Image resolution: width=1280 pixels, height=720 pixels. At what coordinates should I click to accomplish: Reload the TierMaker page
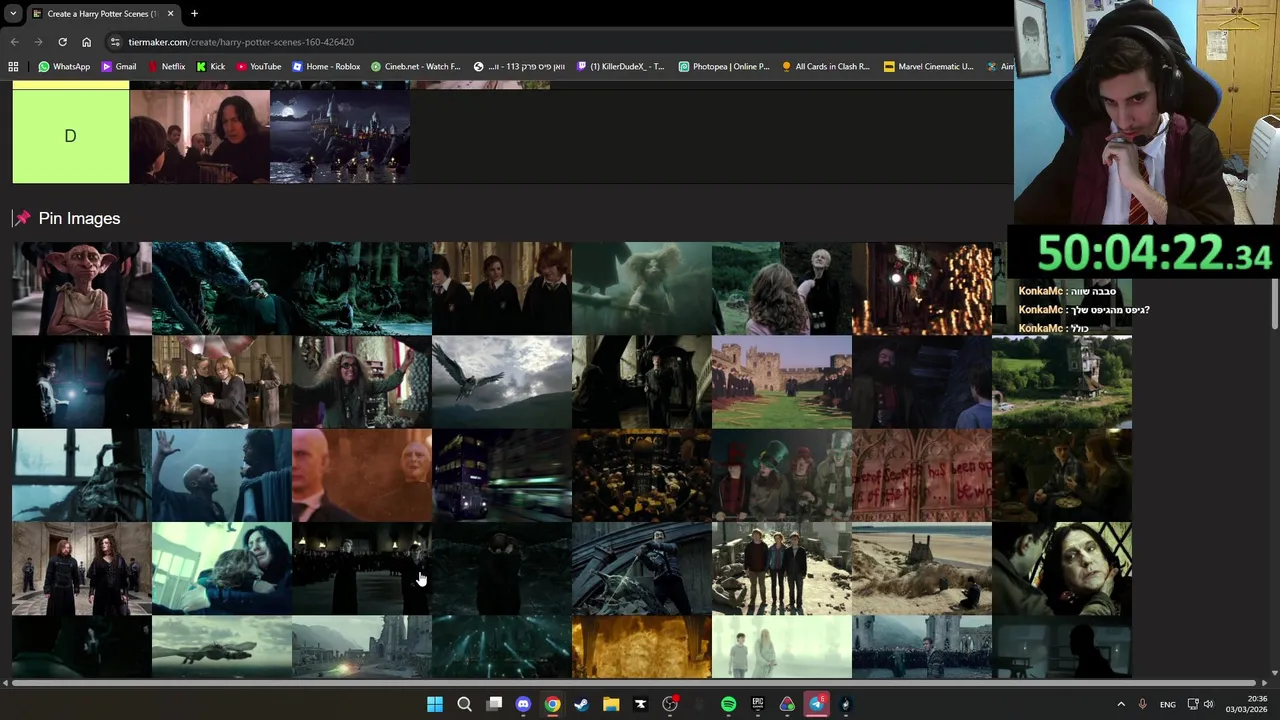62,42
